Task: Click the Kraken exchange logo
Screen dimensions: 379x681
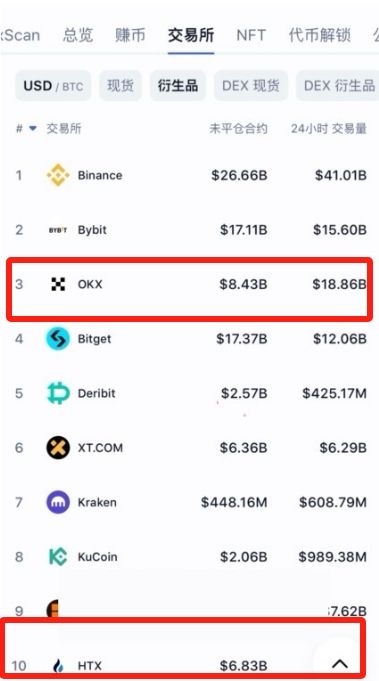Action: pyautogui.click(x=58, y=502)
